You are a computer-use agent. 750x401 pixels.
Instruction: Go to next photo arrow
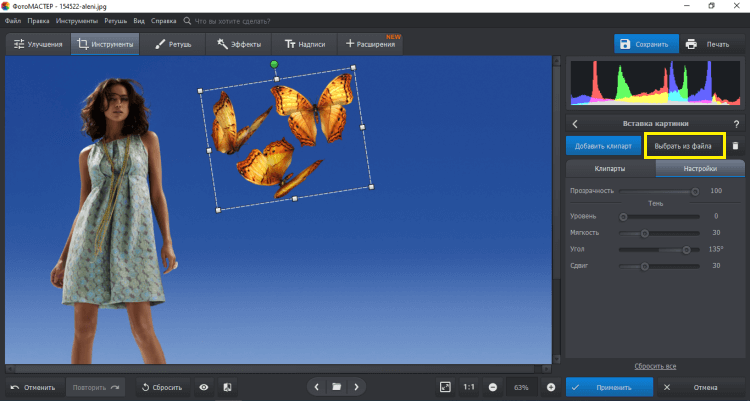point(356,387)
